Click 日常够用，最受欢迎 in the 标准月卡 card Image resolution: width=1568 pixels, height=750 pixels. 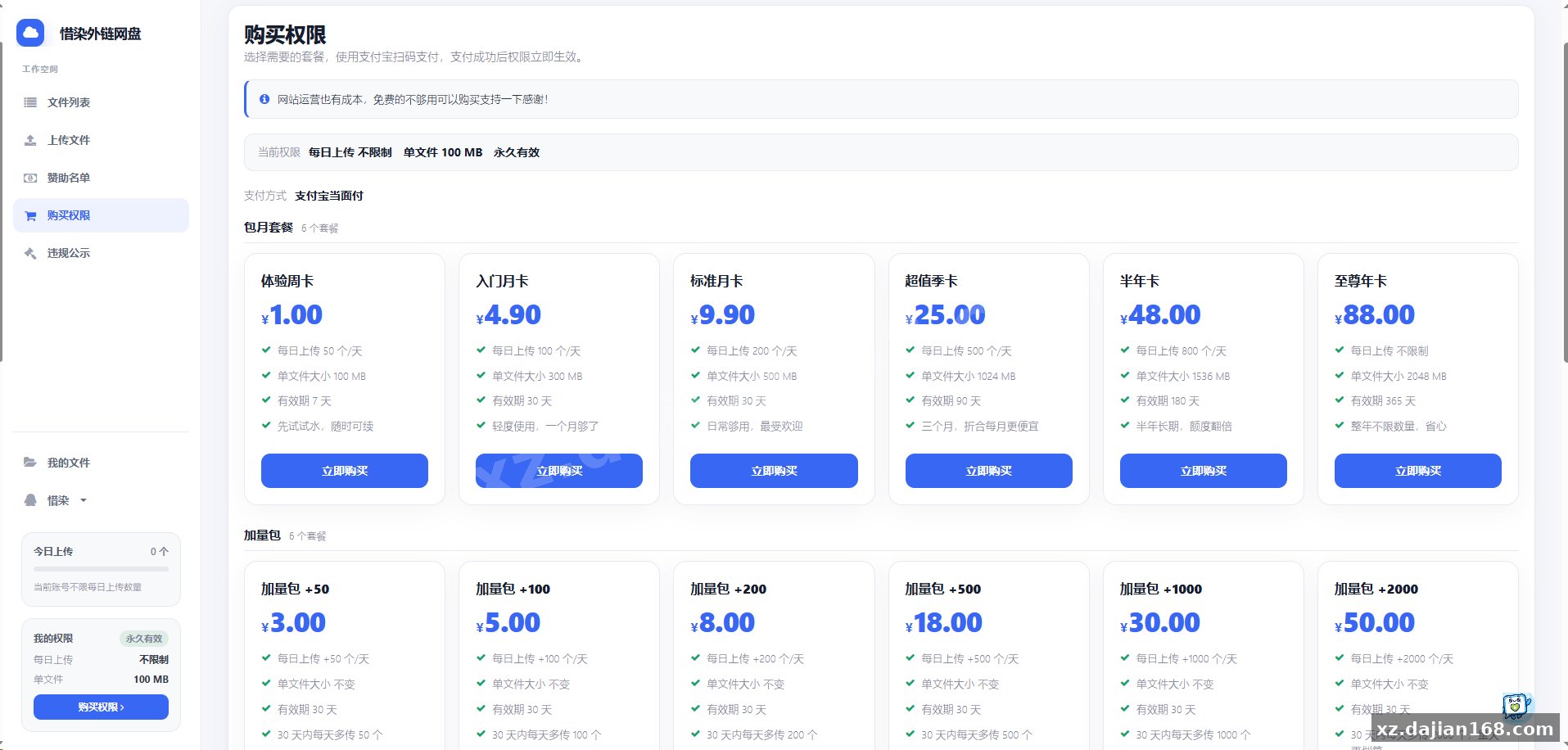click(755, 426)
